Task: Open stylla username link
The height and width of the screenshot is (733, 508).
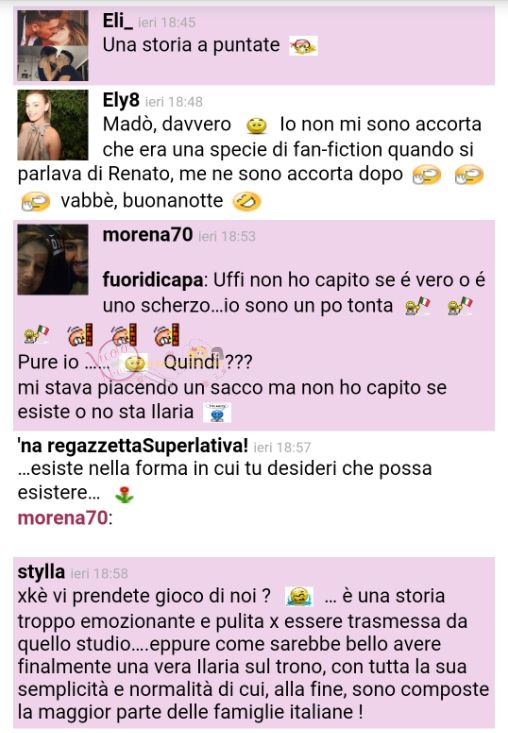Action: coord(41,572)
